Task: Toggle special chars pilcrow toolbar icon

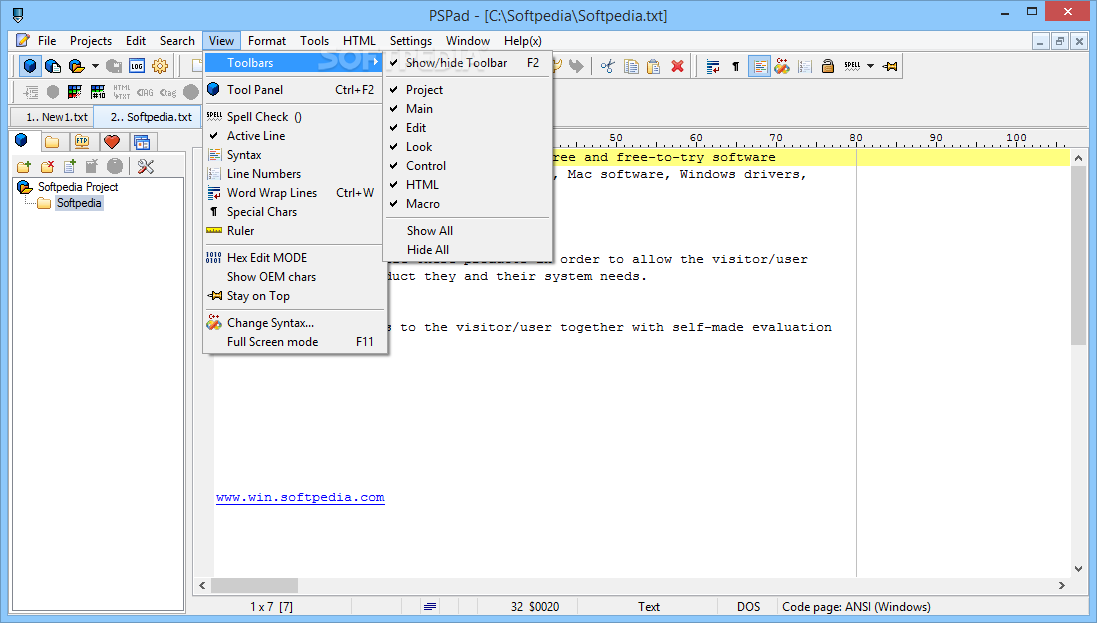Action: [x=736, y=66]
